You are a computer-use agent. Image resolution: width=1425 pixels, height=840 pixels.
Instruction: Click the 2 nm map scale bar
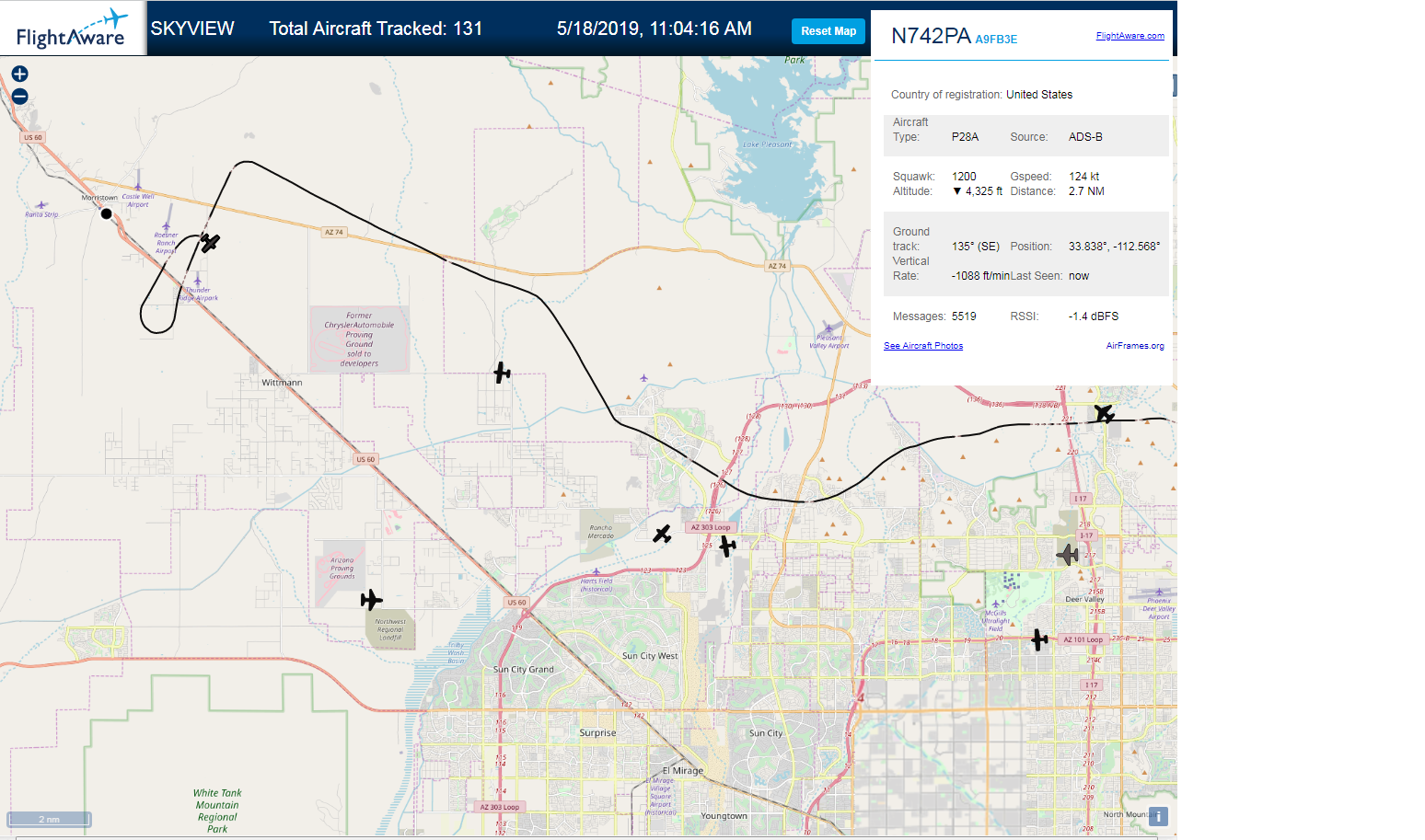49,819
